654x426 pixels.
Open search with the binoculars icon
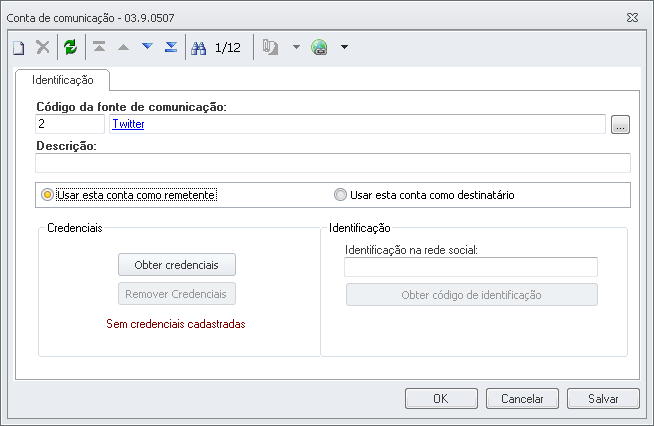198,47
